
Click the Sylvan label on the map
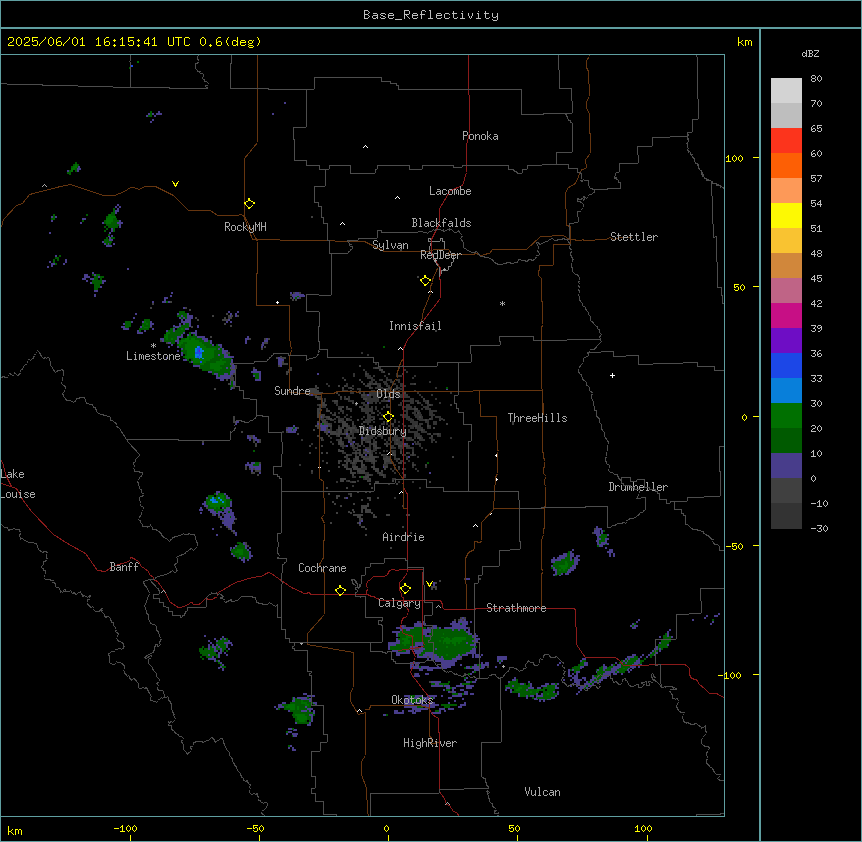coord(390,245)
